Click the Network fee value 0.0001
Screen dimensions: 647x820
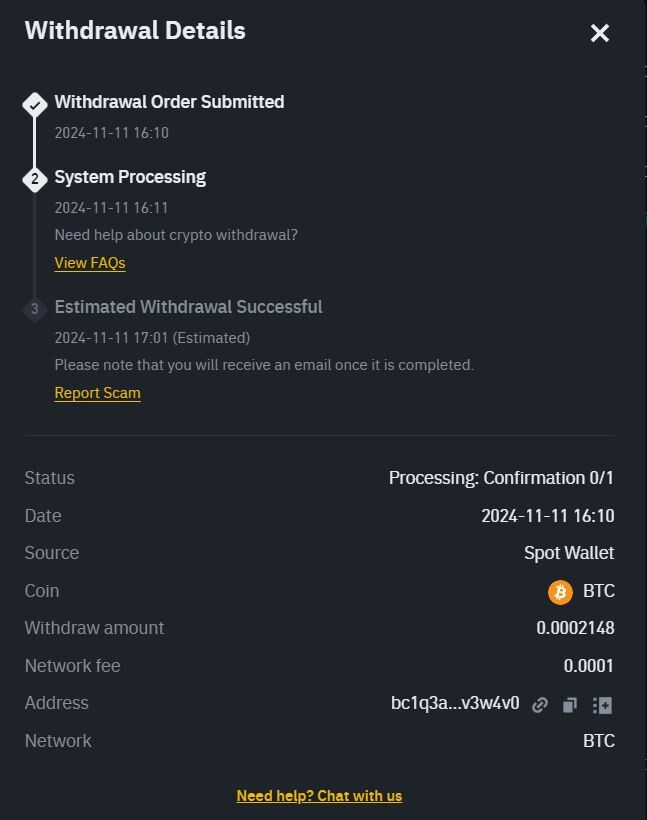(x=588, y=666)
